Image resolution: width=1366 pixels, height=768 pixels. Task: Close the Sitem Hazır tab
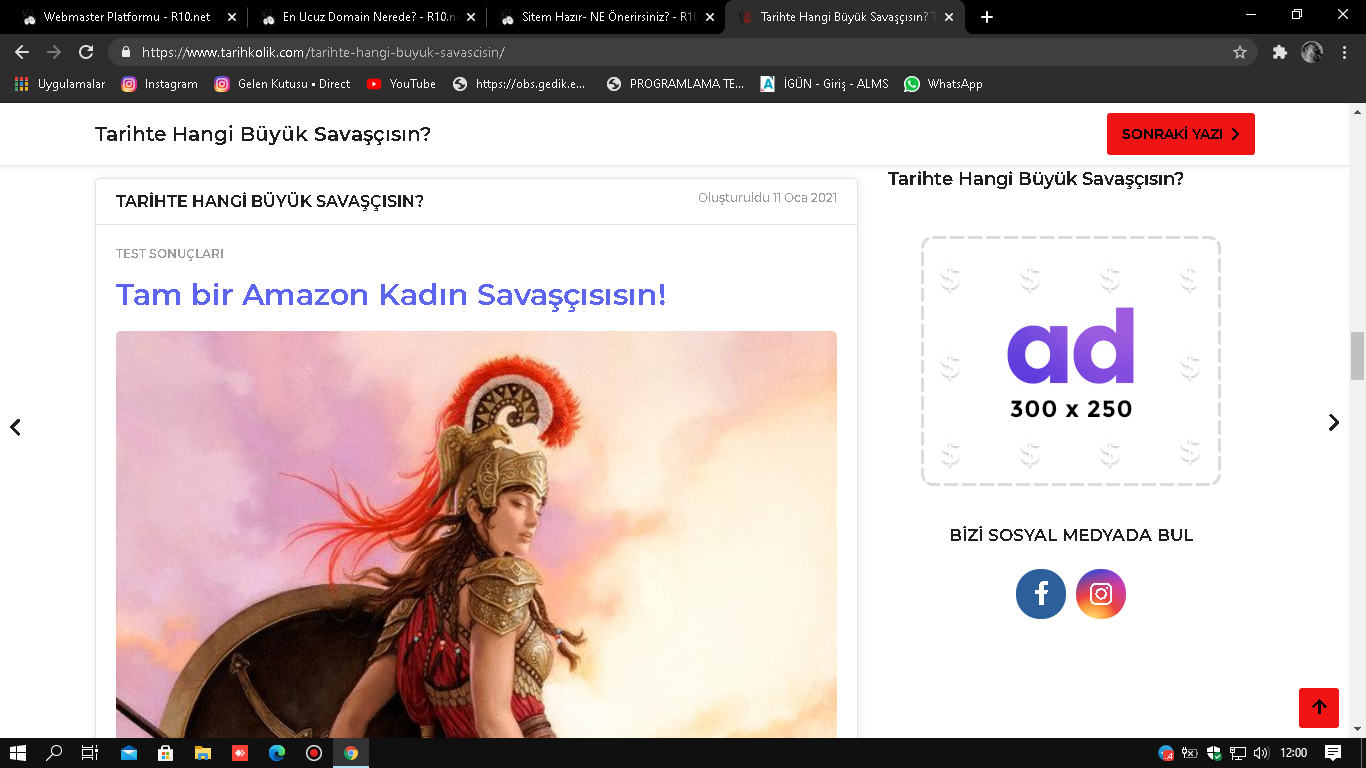click(x=709, y=17)
